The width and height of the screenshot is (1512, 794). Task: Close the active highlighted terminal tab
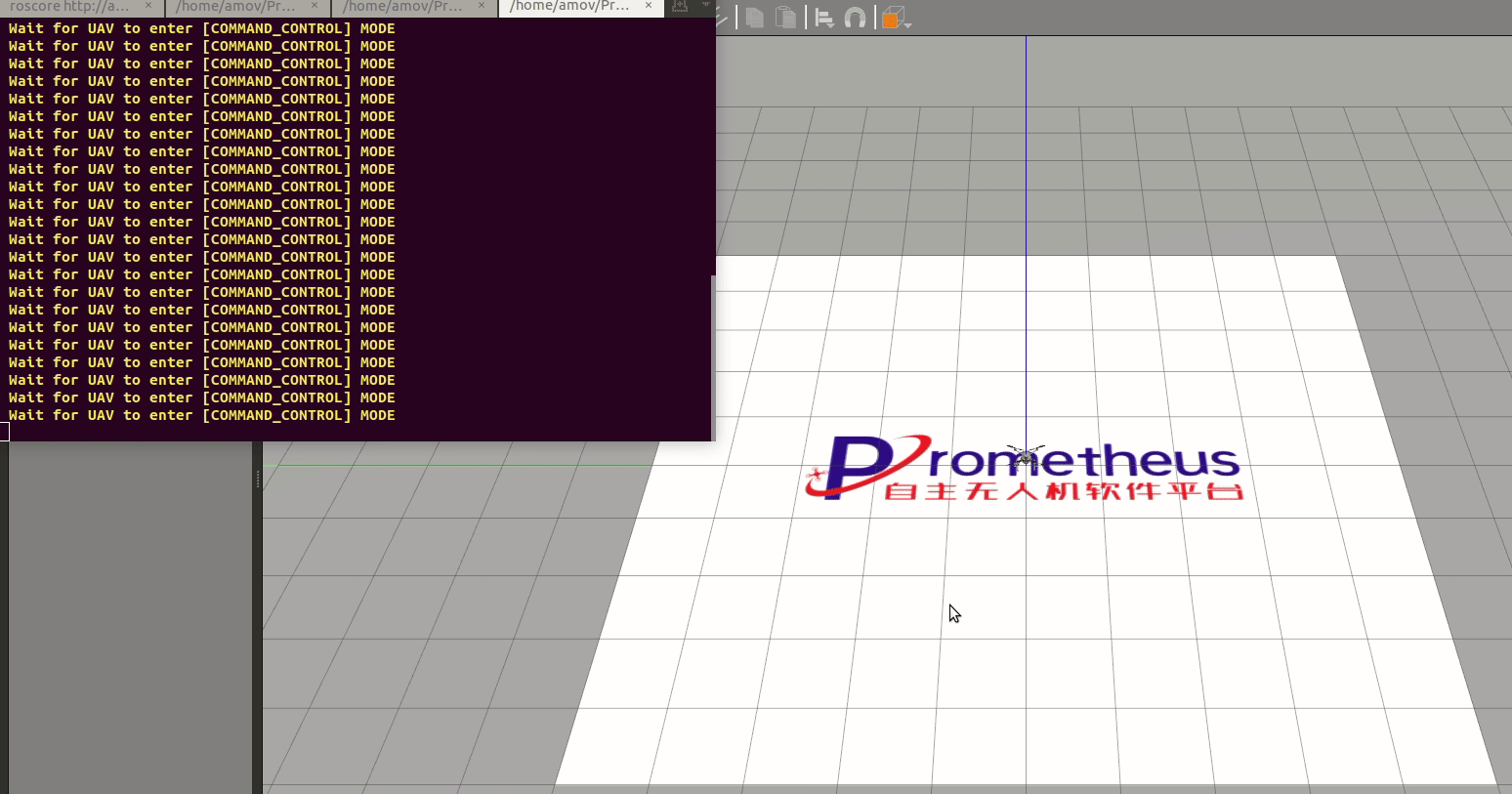click(649, 6)
